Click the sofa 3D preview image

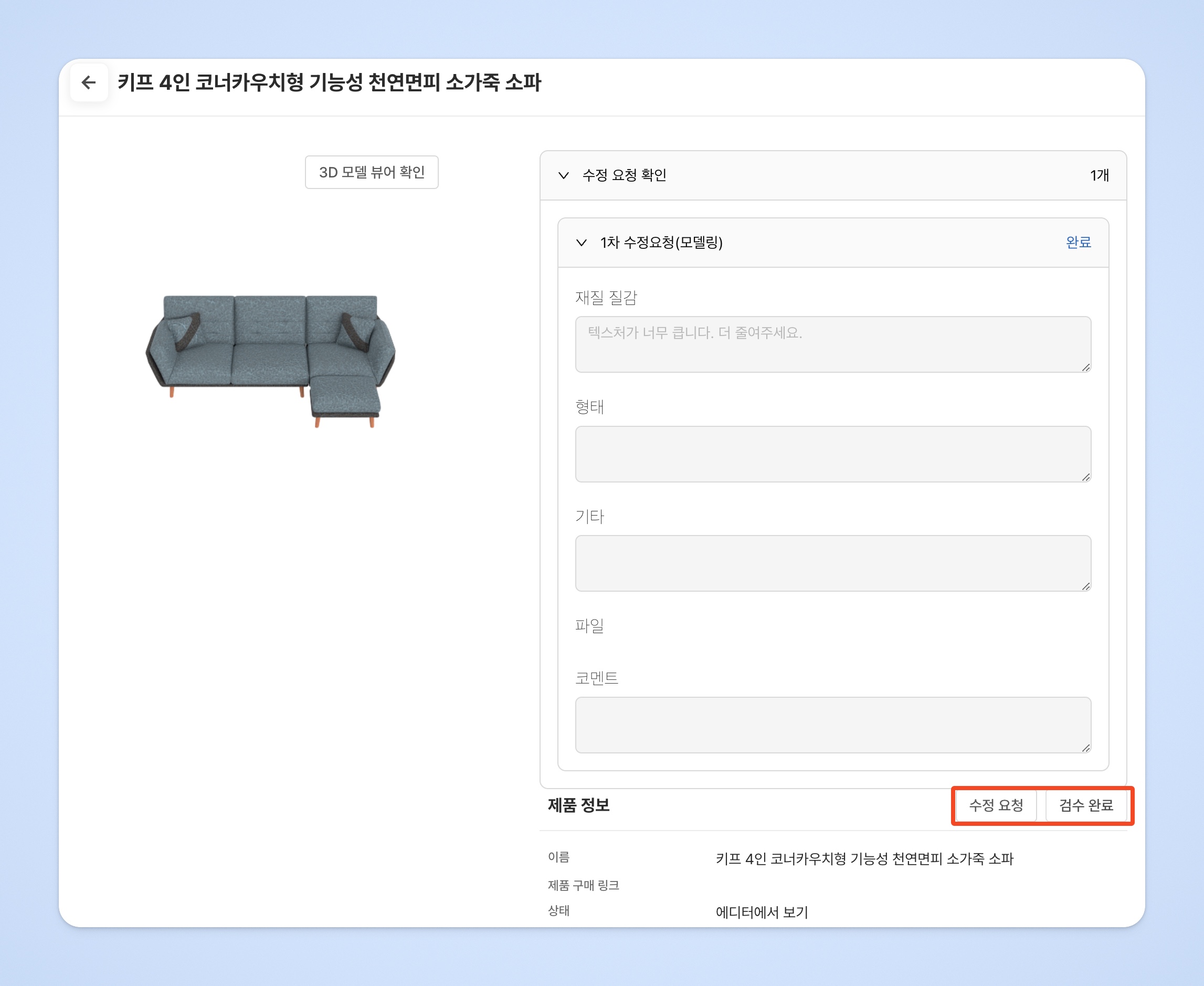tap(271, 359)
